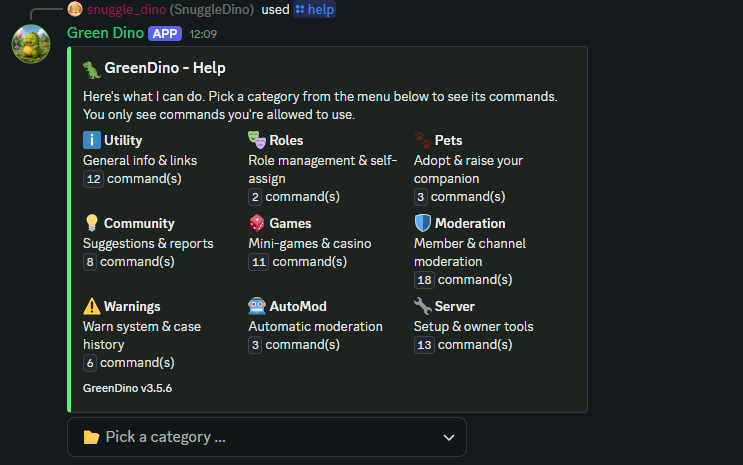
Task: Click the snuggle_dino username
Action: (127, 9)
